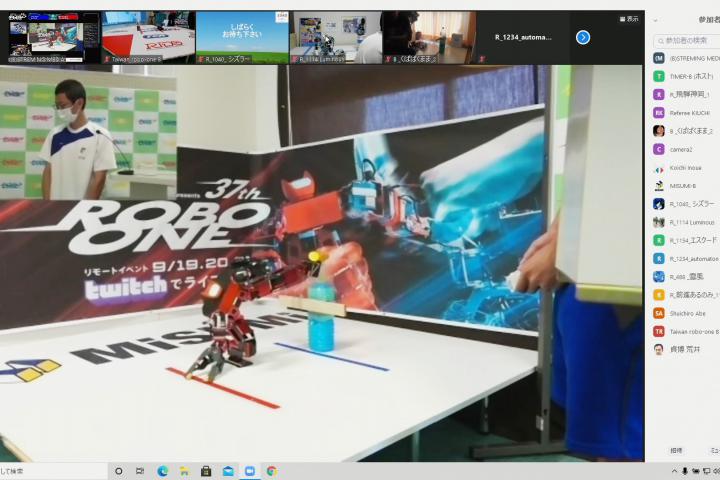Select the TIMER-B (ホスト) name text
Viewport: 720px width, 480px height.
692,76
